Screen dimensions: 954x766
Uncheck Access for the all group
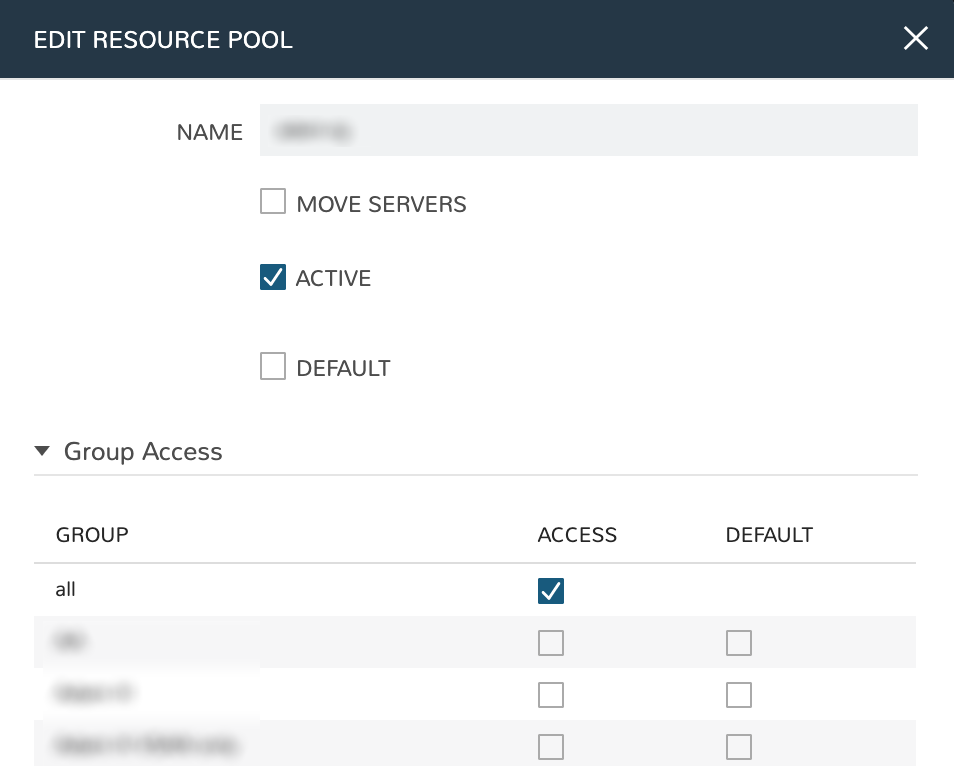click(x=550, y=591)
